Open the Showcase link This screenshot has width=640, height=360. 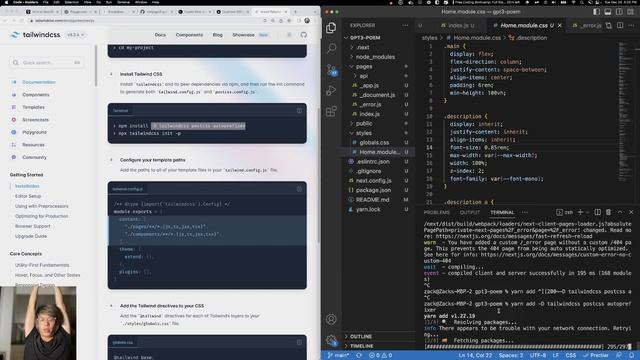point(243,35)
